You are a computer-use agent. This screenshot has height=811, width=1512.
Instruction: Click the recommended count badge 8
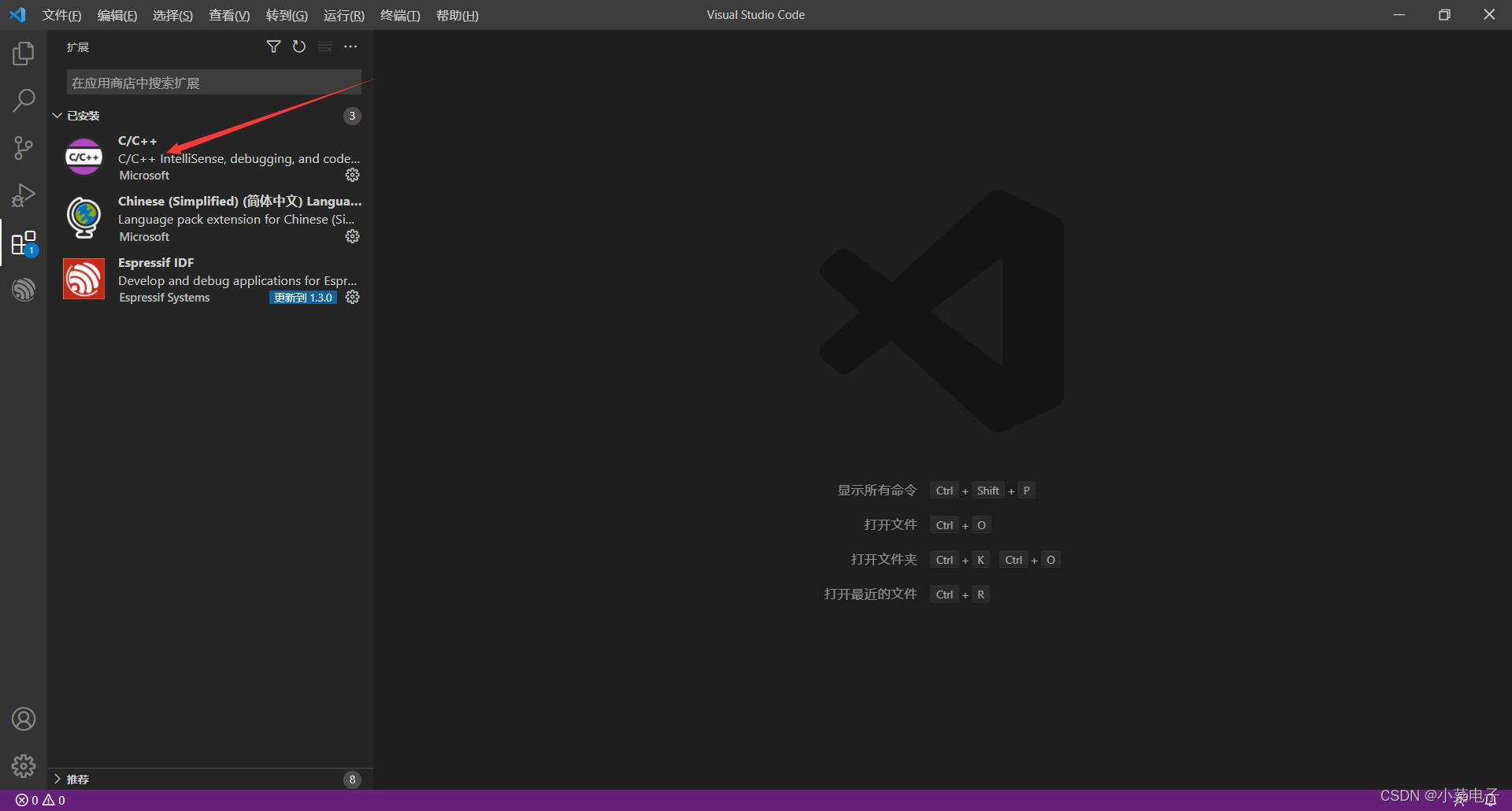[x=352, y=780]
